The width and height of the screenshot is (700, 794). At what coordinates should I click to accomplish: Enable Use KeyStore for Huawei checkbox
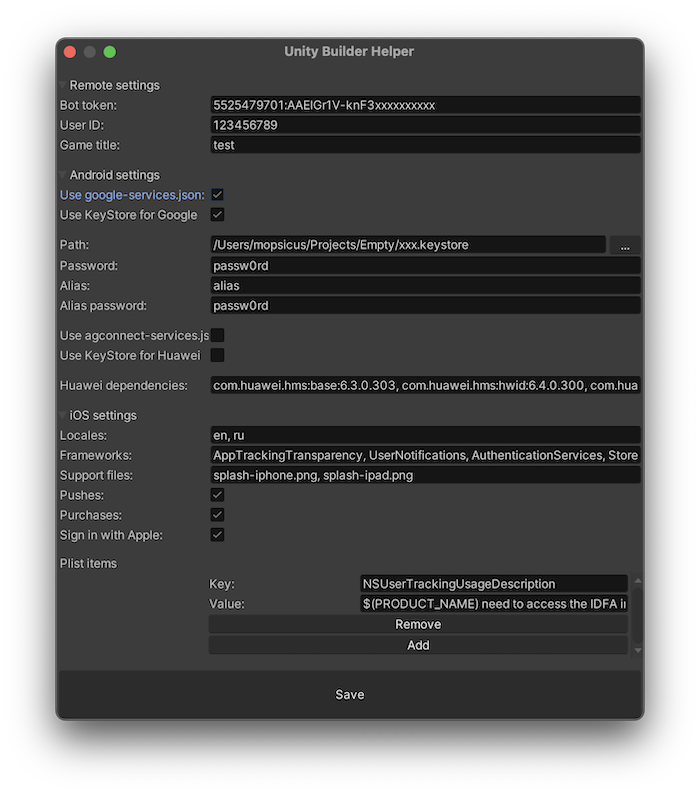coord(217,355)
